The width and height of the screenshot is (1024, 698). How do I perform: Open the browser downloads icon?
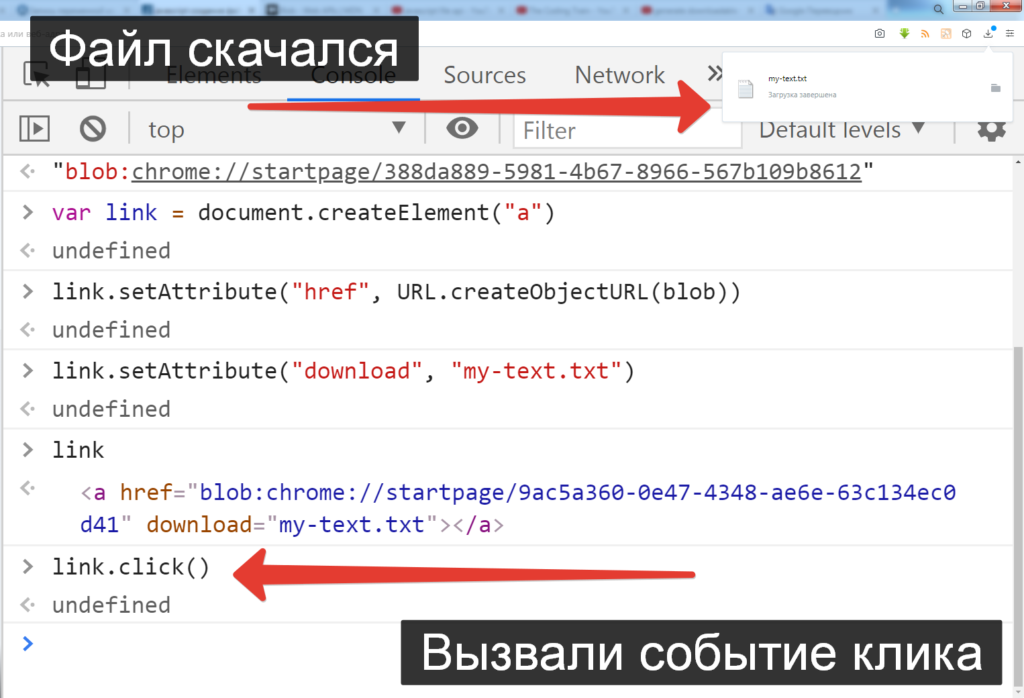tap(988, 33)
